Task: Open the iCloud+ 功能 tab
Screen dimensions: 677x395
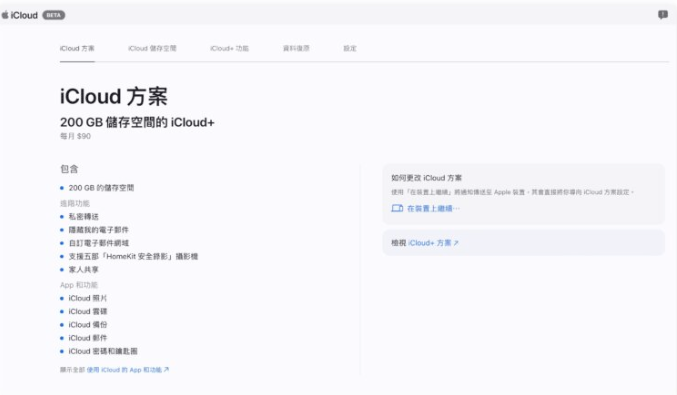Action: 229,48
